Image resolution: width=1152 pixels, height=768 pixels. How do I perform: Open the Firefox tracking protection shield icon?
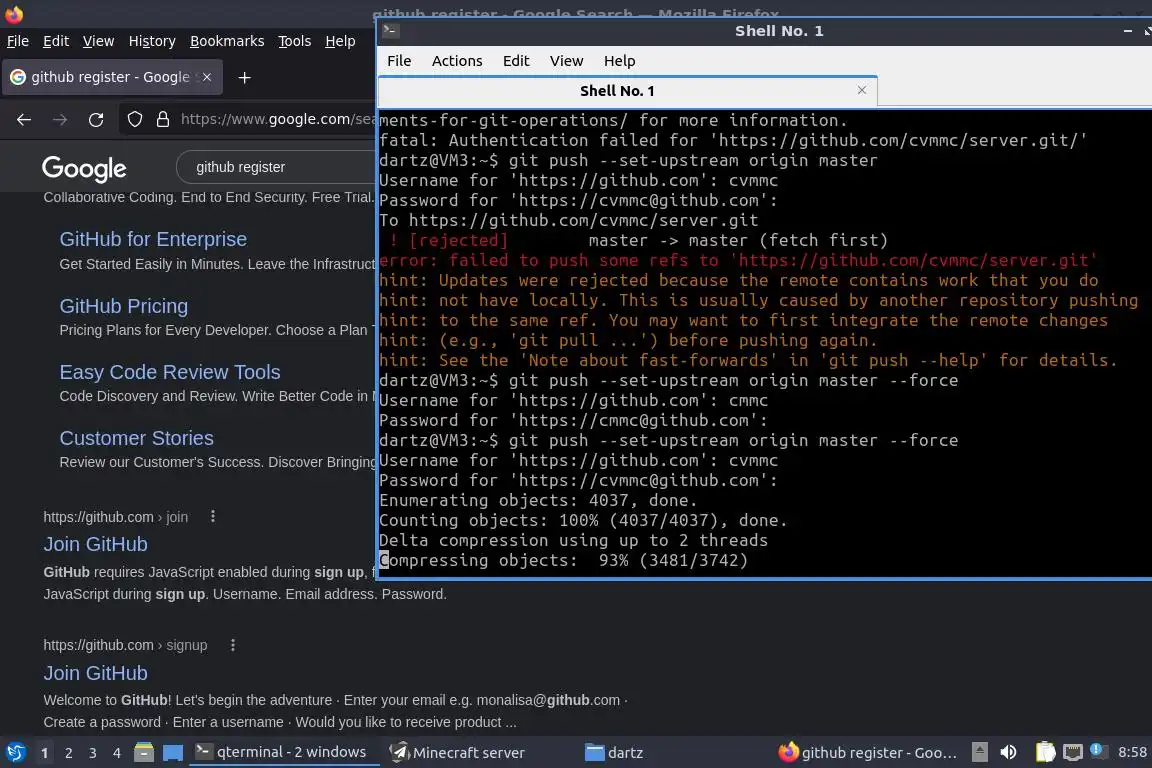(135, 119)
